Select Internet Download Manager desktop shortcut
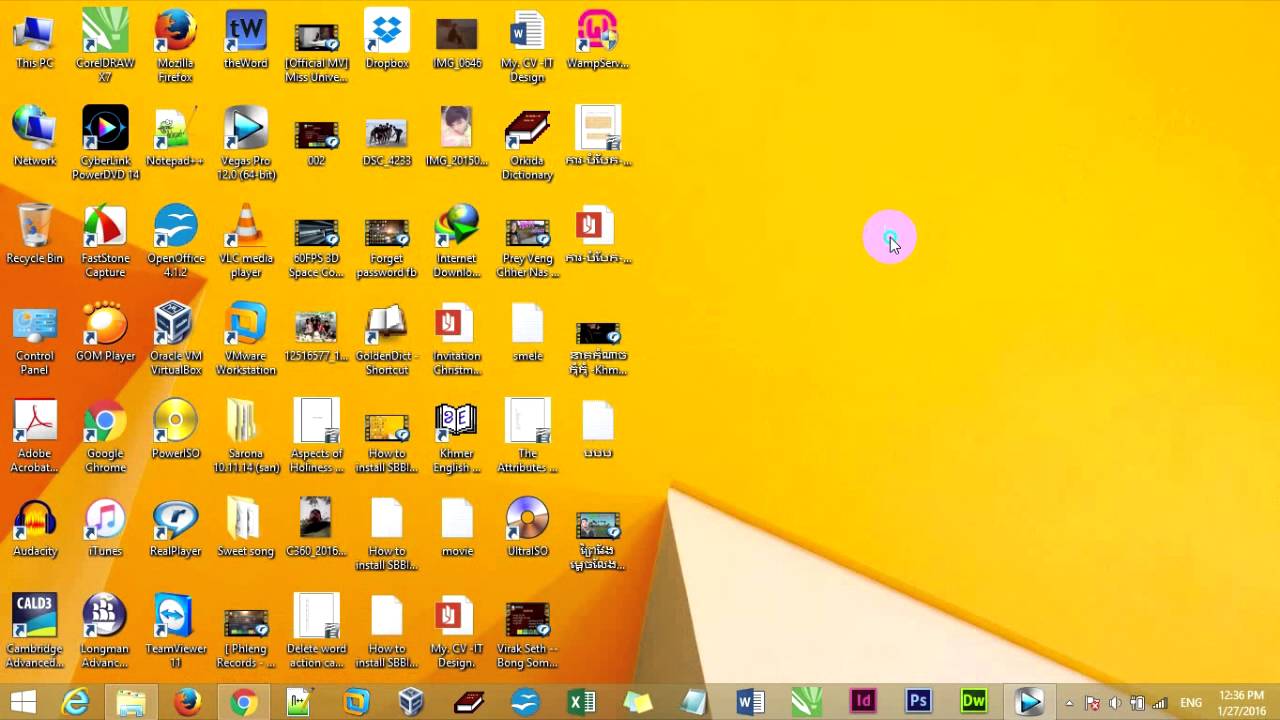This screenshot has height=720, width=1280. point(457,242)
